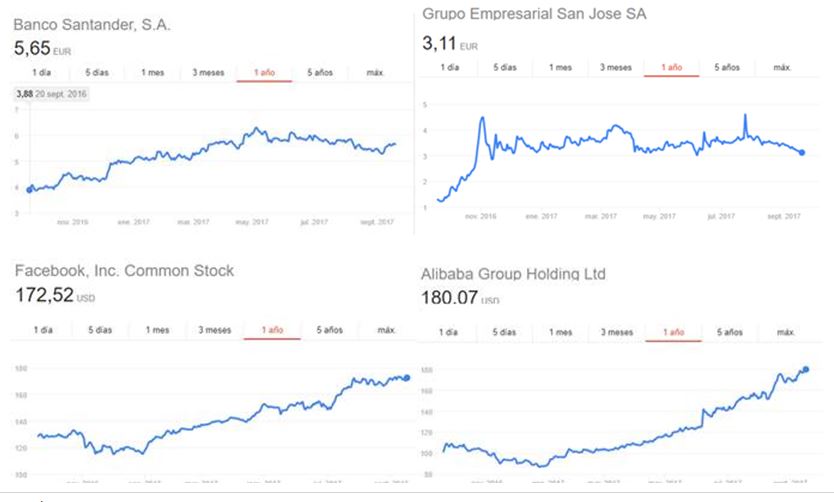Select '1 día' tab on Banco Santander chart
Screen dimensions: 834x502
[x=41, y=73]
